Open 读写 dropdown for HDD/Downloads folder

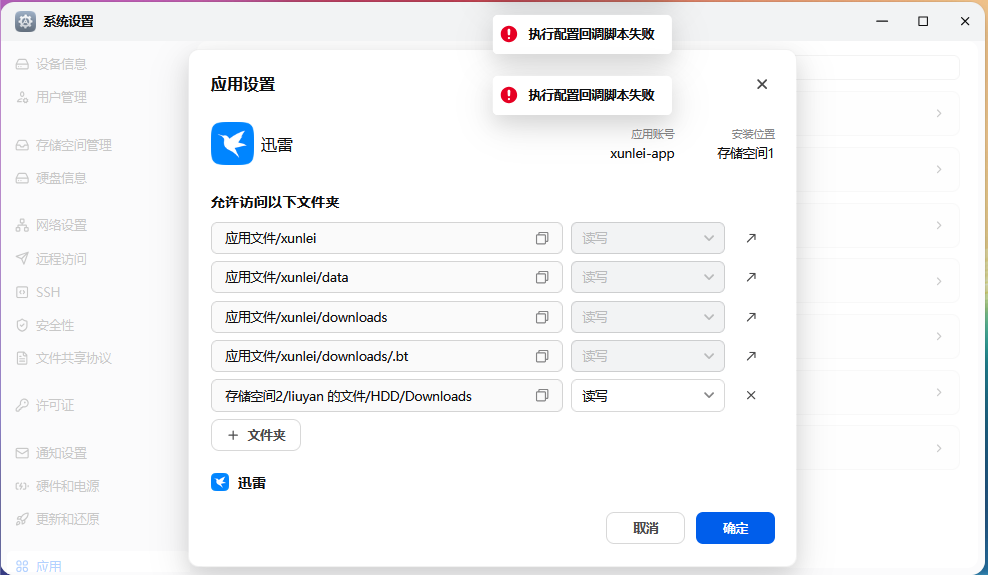[x=648, y=396]
